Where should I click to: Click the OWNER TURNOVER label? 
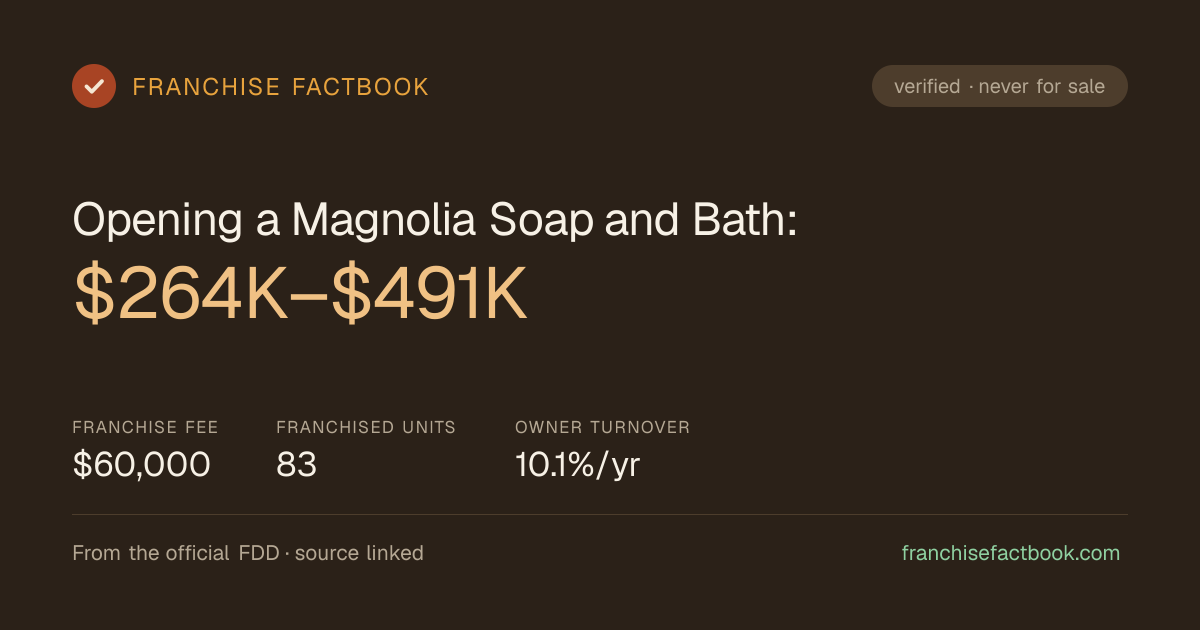tap(603, 427)
